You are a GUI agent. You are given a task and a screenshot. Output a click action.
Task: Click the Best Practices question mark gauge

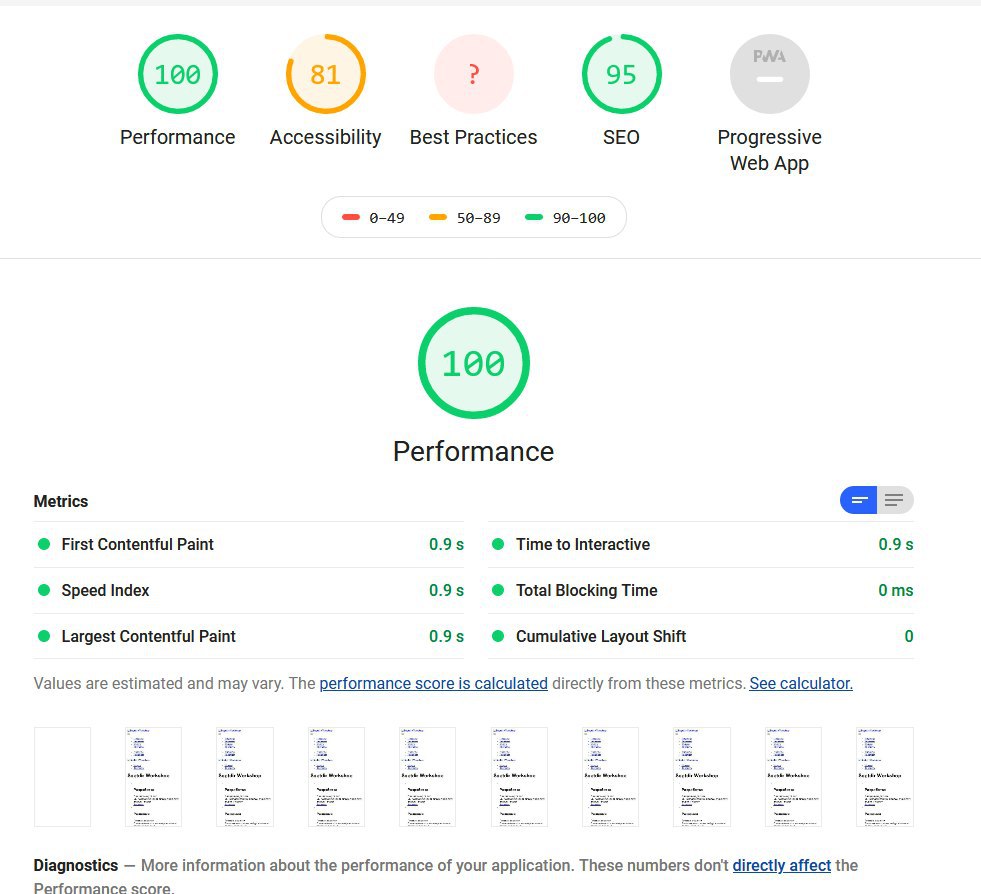(474, 74)
